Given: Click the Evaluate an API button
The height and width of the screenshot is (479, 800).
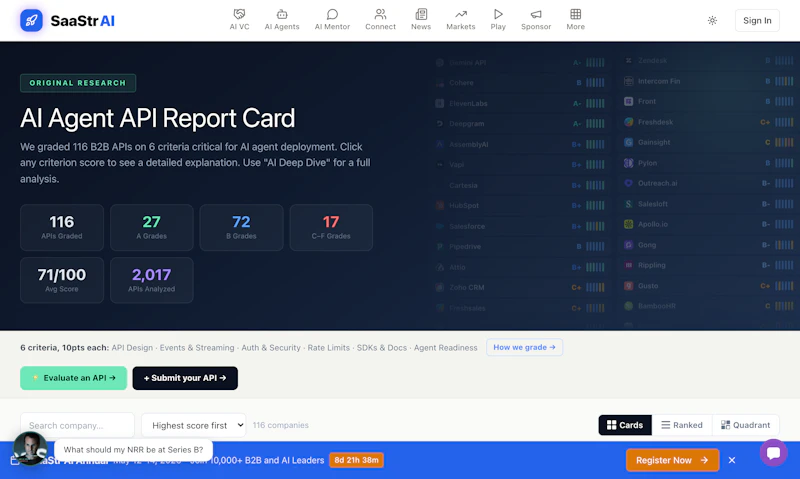Looking at the screenshot, I should pyautogui.click(x=73, y=378).
